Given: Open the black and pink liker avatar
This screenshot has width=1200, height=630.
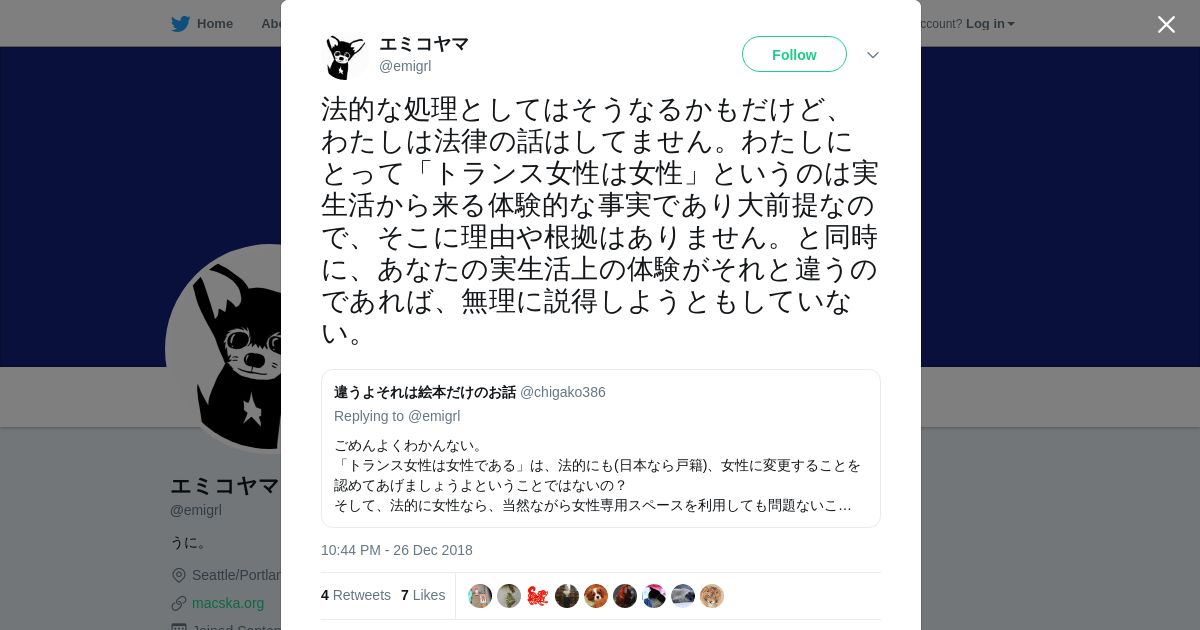Looking at the screenshot, I should tap(654, 596).
